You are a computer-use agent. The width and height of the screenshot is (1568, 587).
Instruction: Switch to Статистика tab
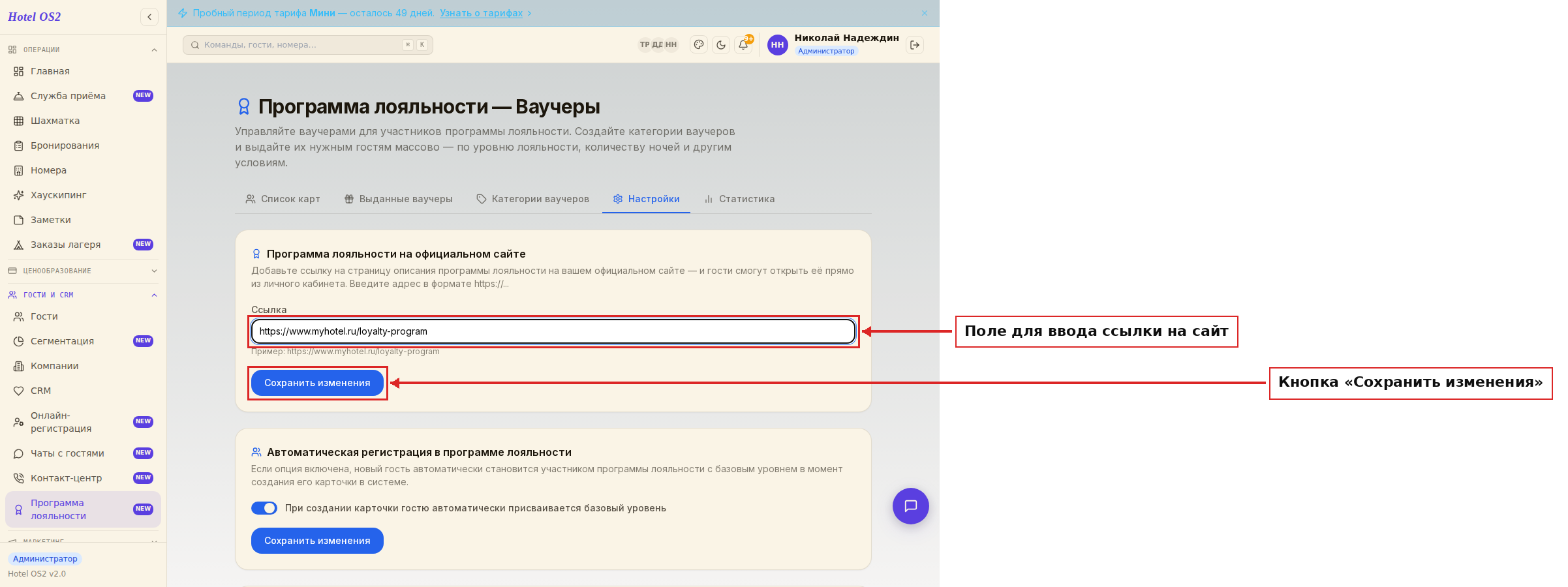coord(739,199)
